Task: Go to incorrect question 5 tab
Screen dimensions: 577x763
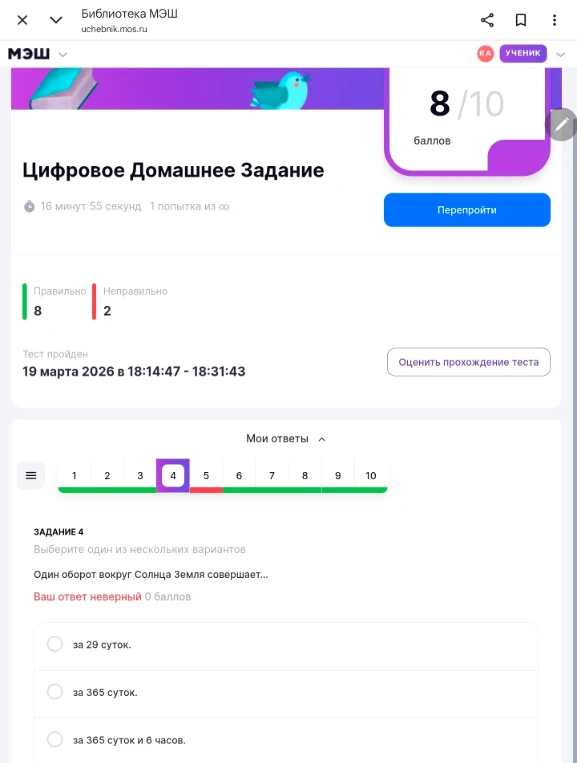Action: [x=206, y=475]
